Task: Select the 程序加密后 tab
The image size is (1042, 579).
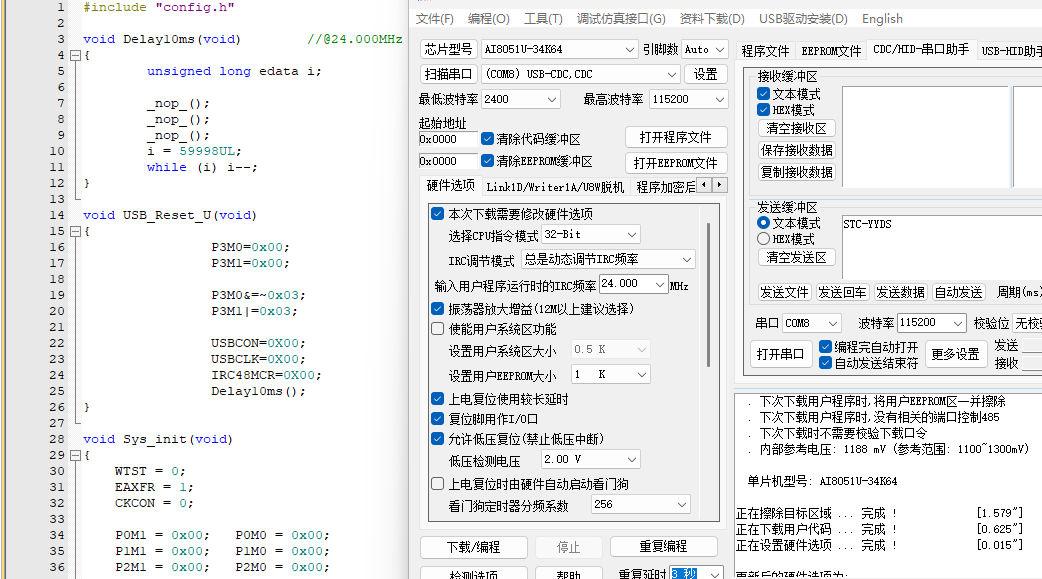Action: [x=665, y=187]
